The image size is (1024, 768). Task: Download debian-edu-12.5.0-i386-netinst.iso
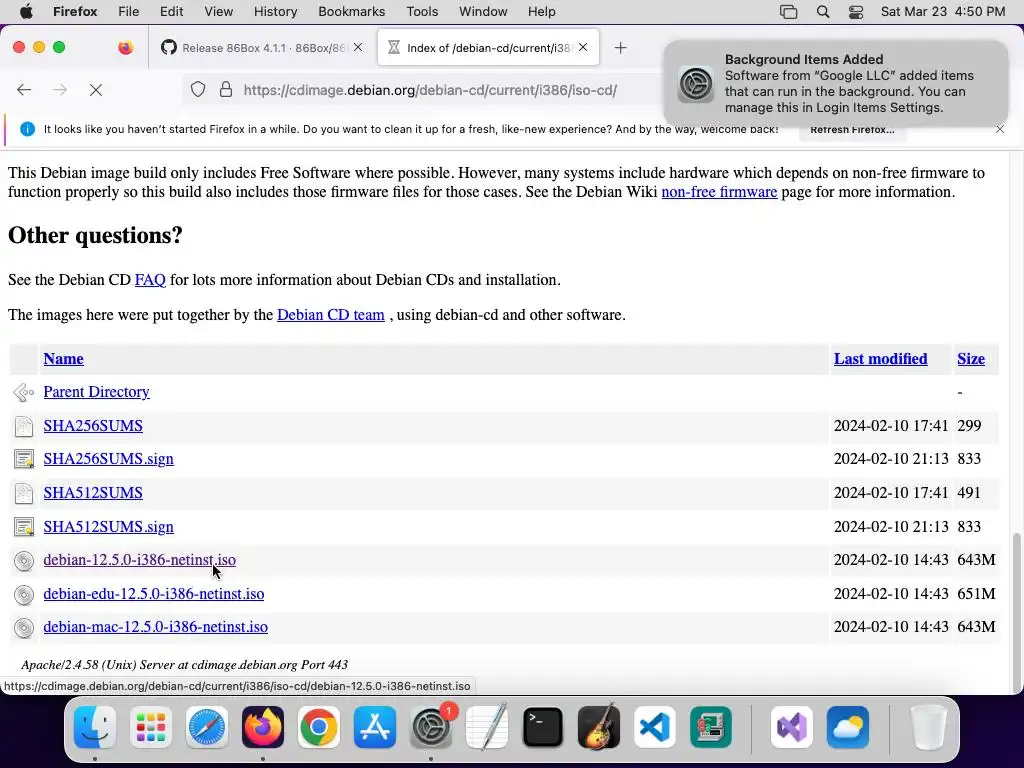(153, 594)
